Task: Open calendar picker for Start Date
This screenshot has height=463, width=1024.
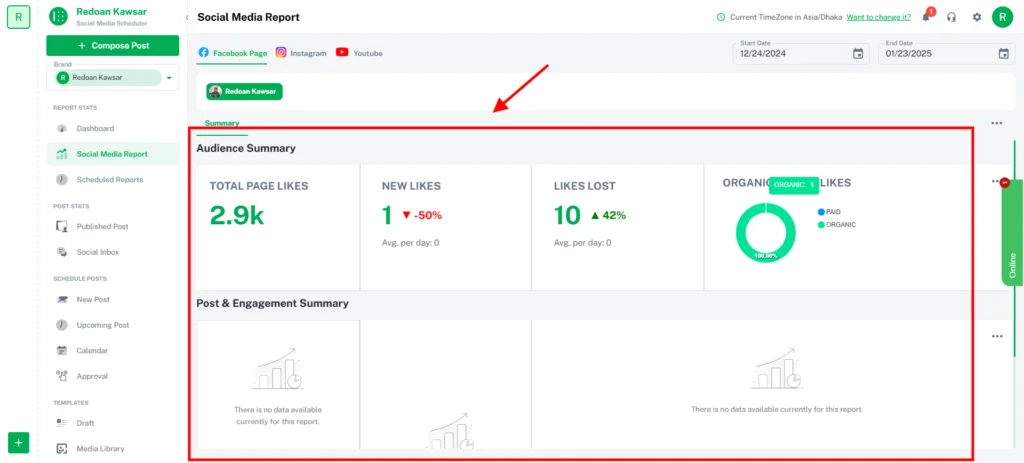Action: (857, 54)
